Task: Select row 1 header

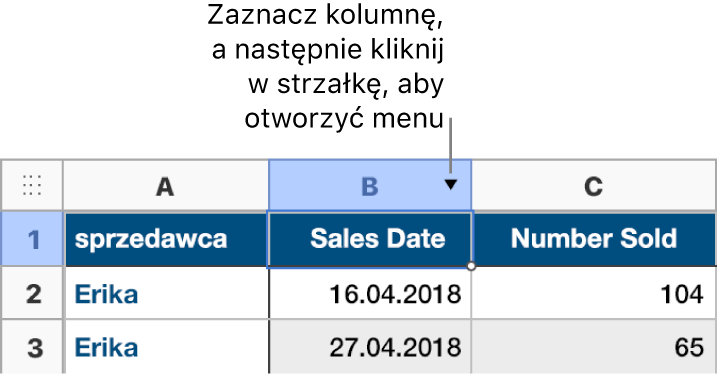Action: coord(32,239)
